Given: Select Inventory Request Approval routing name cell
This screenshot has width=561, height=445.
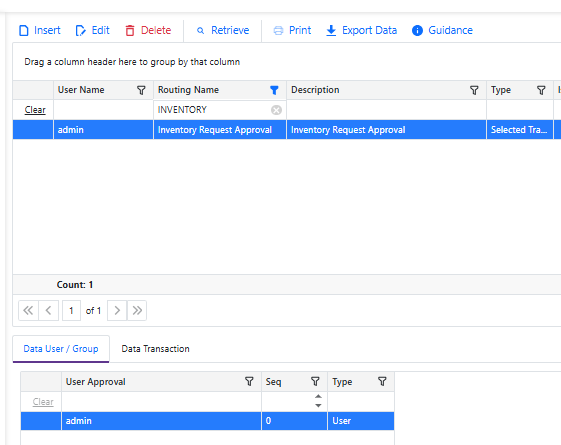Looking at the screenshot, I should click(220, 129).
